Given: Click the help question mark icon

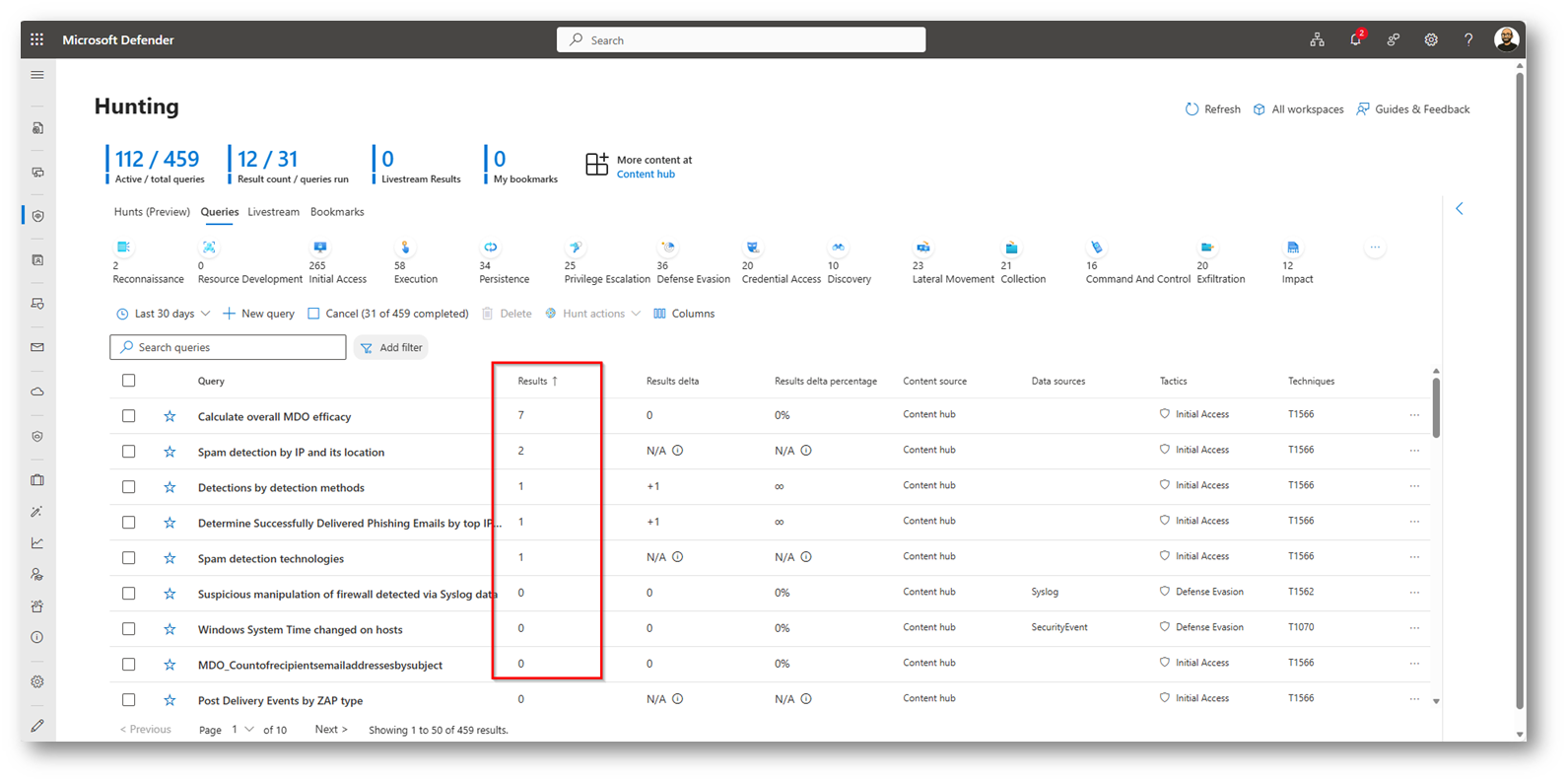Looking at the screenshot, I should click(1467, 39).
